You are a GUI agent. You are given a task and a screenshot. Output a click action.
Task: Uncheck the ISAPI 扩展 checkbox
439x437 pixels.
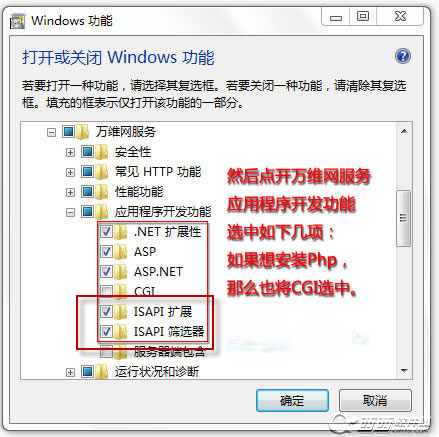click(106, 311)
